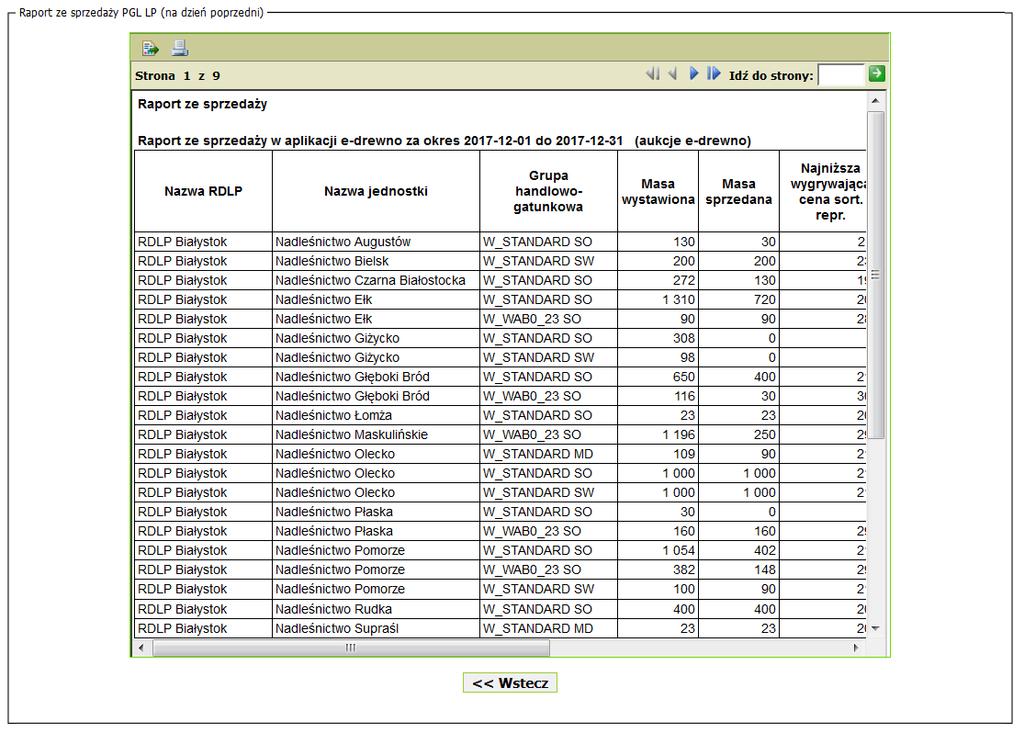Select the 'Nadleśnictwo Supraśl' cell
Screen dimensions: 1024x733
[x=376, y=628]
